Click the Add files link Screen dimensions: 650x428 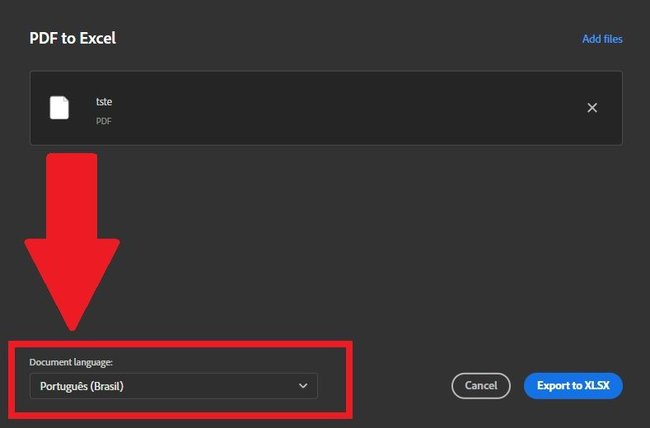point(602,39)
